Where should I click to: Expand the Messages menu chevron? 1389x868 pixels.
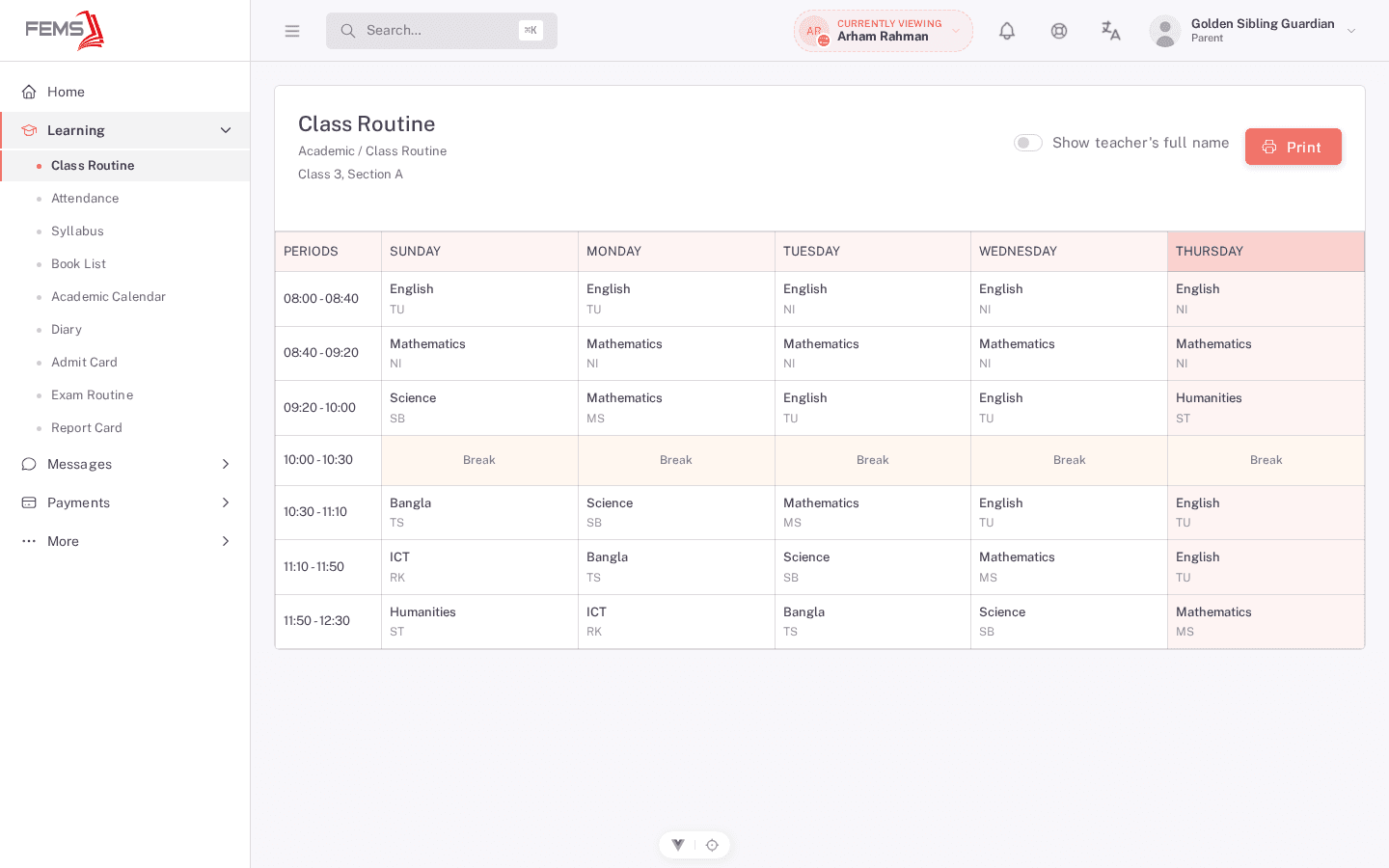pos(226,464)
